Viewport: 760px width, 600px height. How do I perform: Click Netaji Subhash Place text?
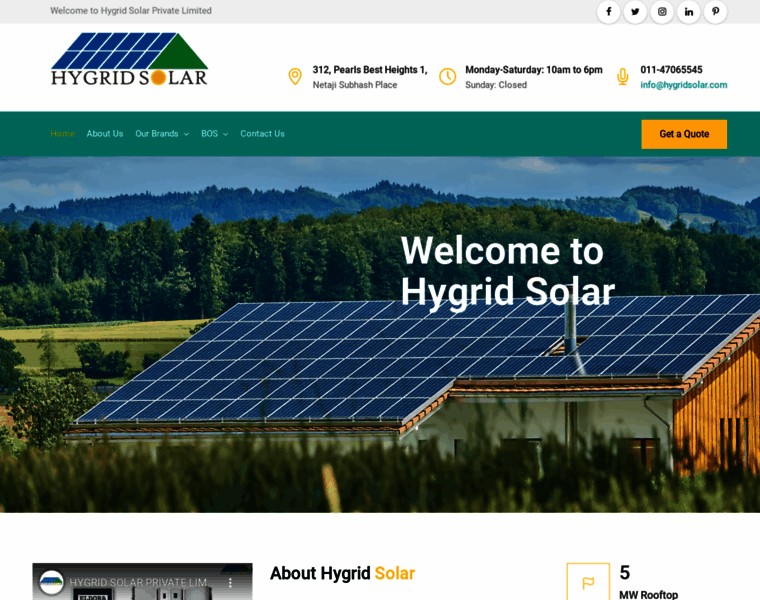point(355,85)
